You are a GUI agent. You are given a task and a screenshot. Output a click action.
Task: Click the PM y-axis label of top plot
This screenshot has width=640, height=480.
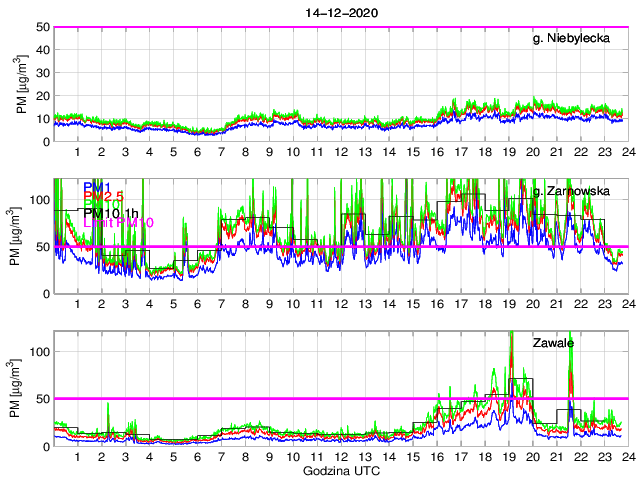[20, 84]
